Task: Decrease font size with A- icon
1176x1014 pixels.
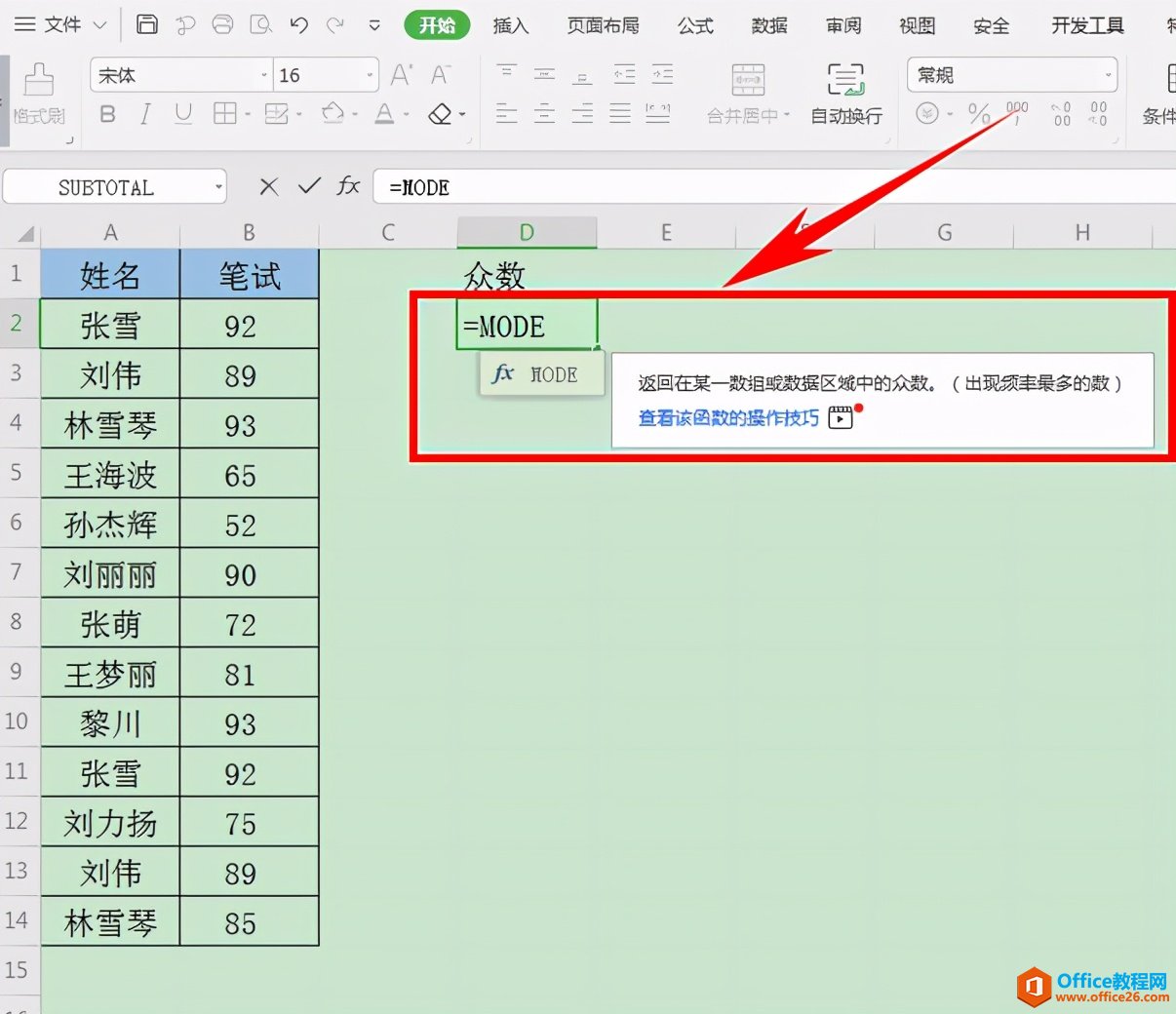Action: click(441, 75)
